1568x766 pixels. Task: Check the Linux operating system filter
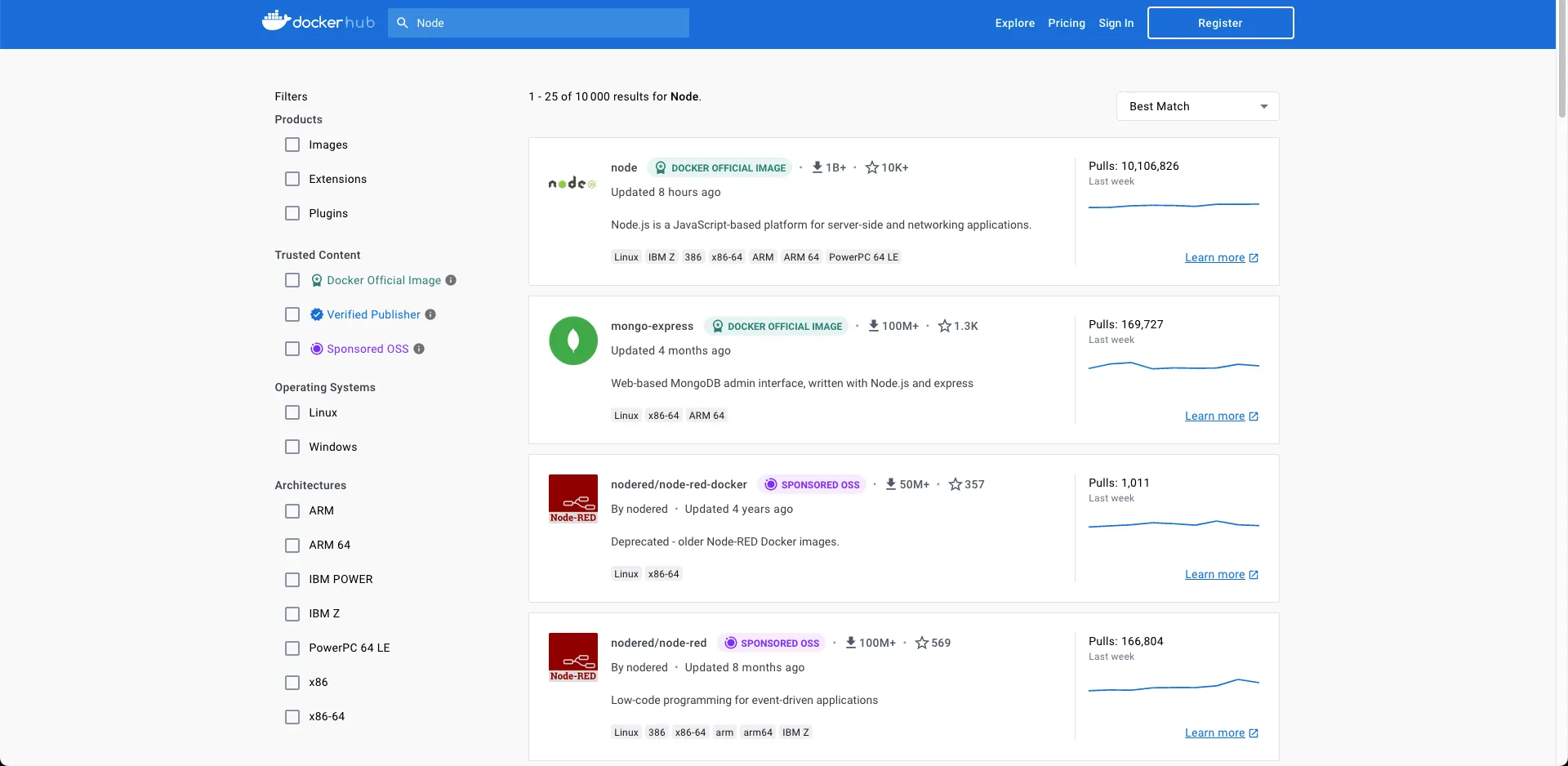pos(292,412)
